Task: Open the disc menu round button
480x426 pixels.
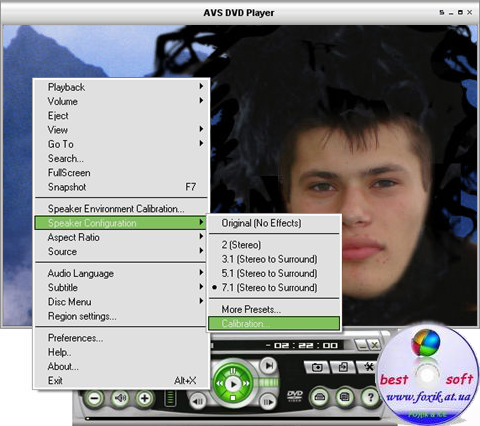Action: pyautogui.click(x=345, y=397)
